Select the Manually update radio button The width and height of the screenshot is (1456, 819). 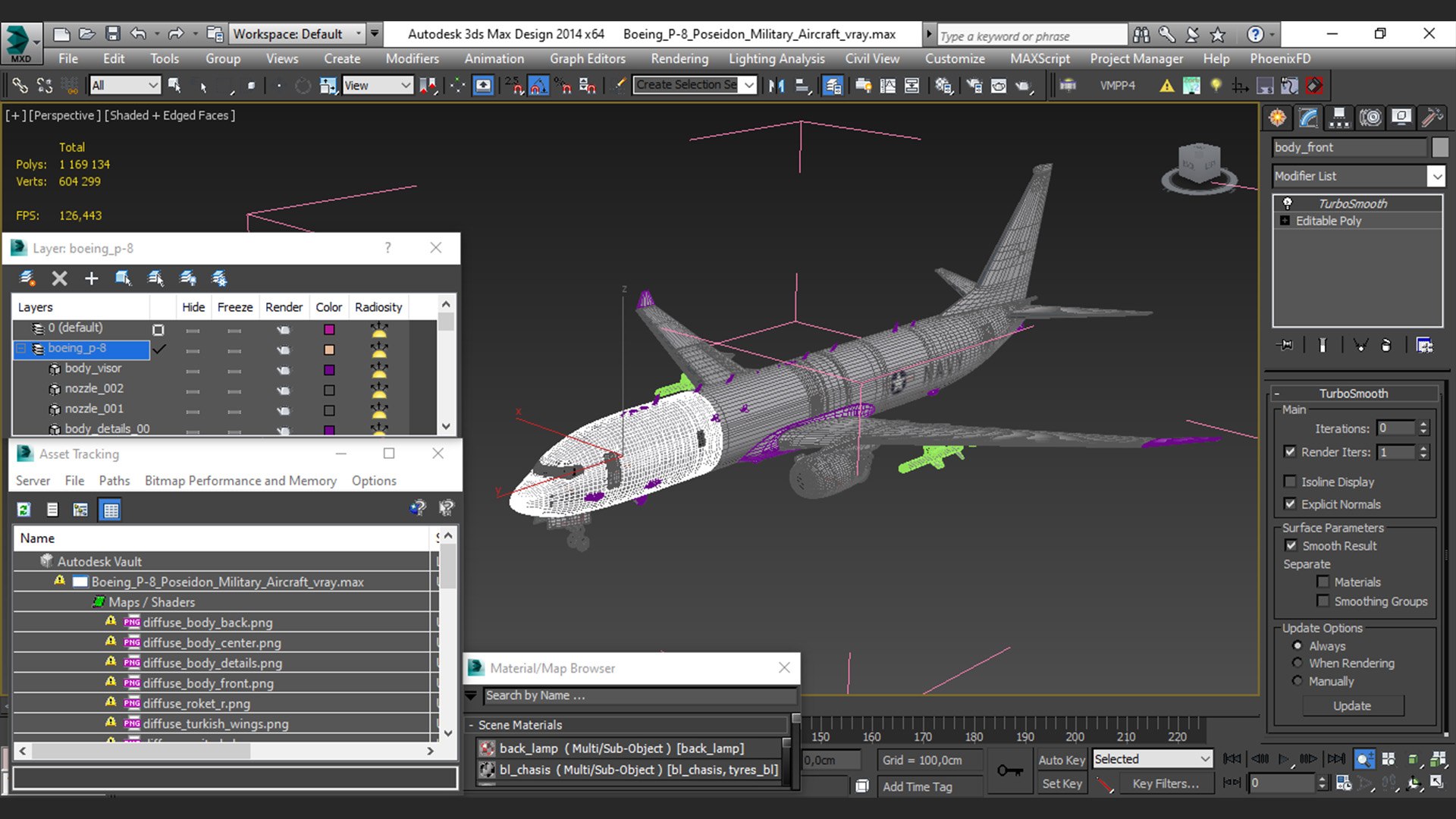point(1298,681)
